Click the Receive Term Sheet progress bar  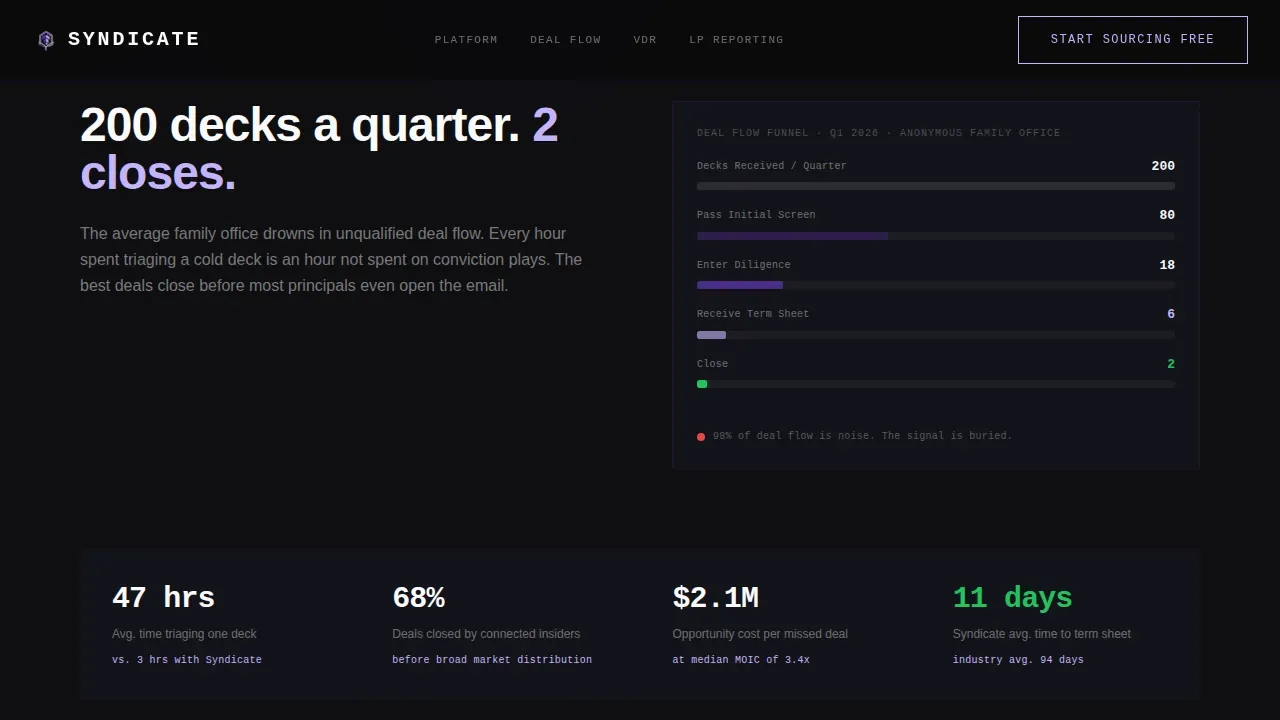point(936,335)
